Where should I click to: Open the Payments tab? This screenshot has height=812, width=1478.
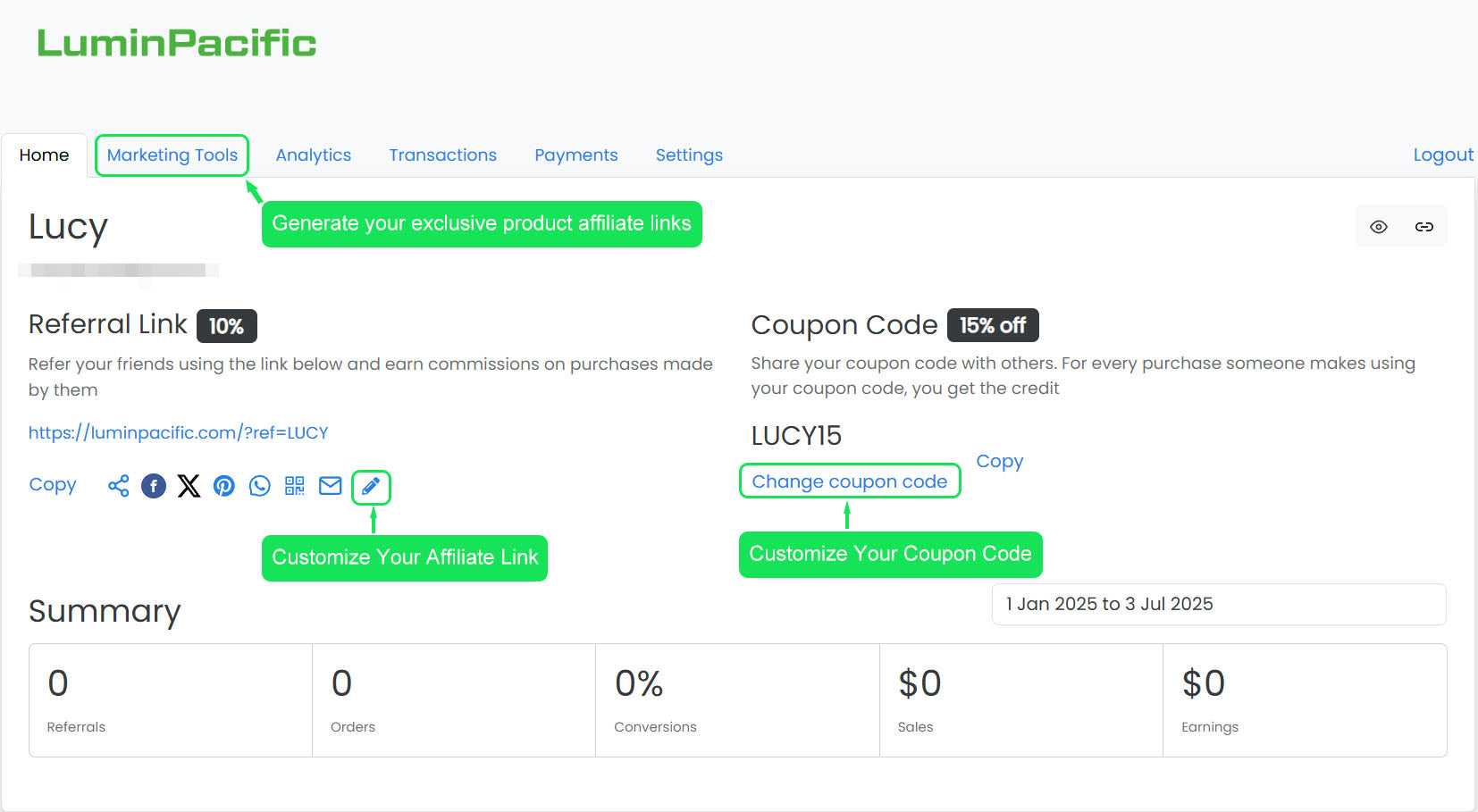576,155
